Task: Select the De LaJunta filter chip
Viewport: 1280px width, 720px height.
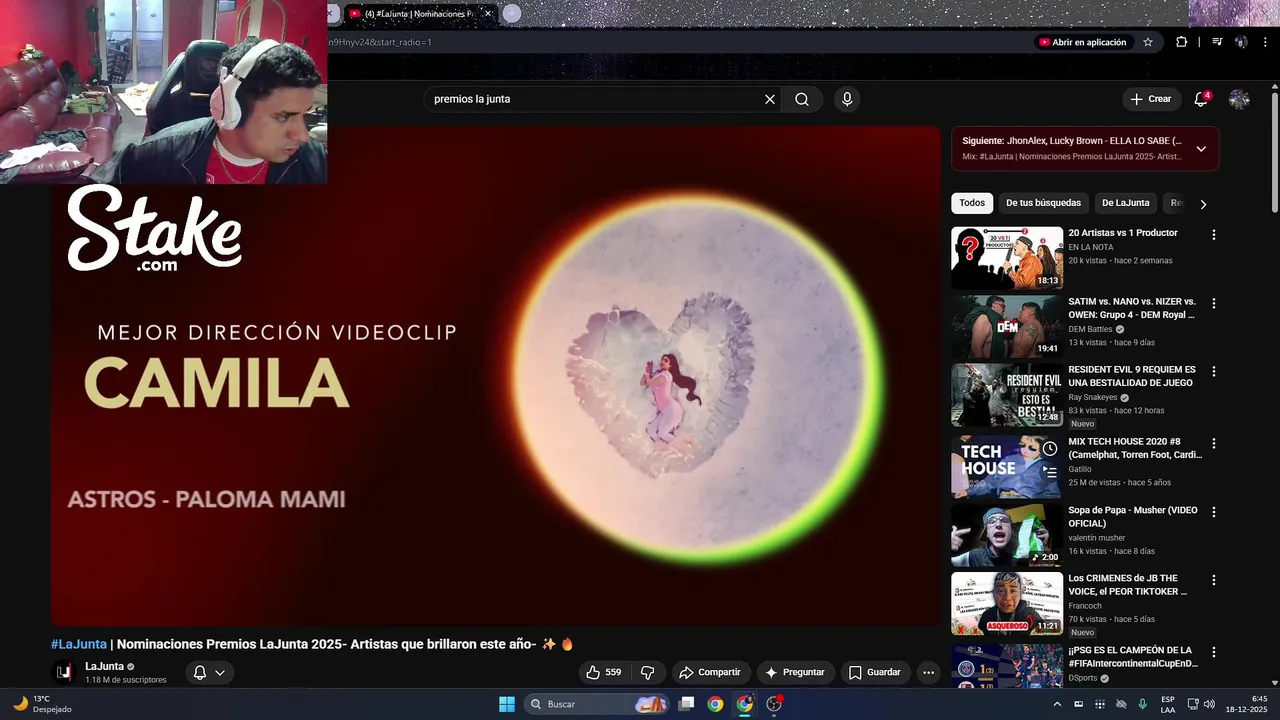Action: tap(1126, 203)
